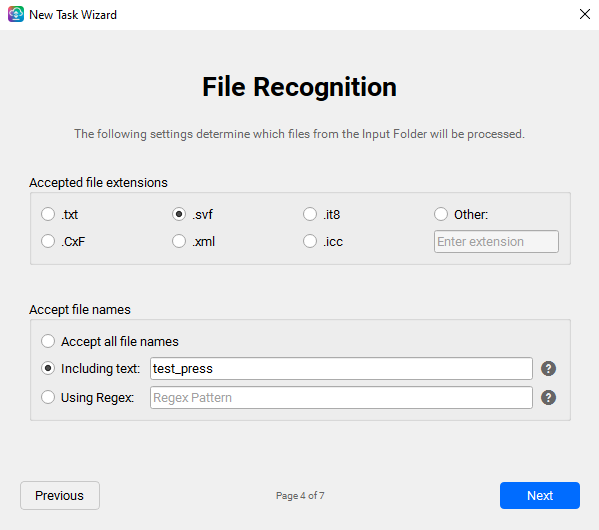Select the Including text radio option
Viewport: 599px width, 530px height.
click(48, 368)
